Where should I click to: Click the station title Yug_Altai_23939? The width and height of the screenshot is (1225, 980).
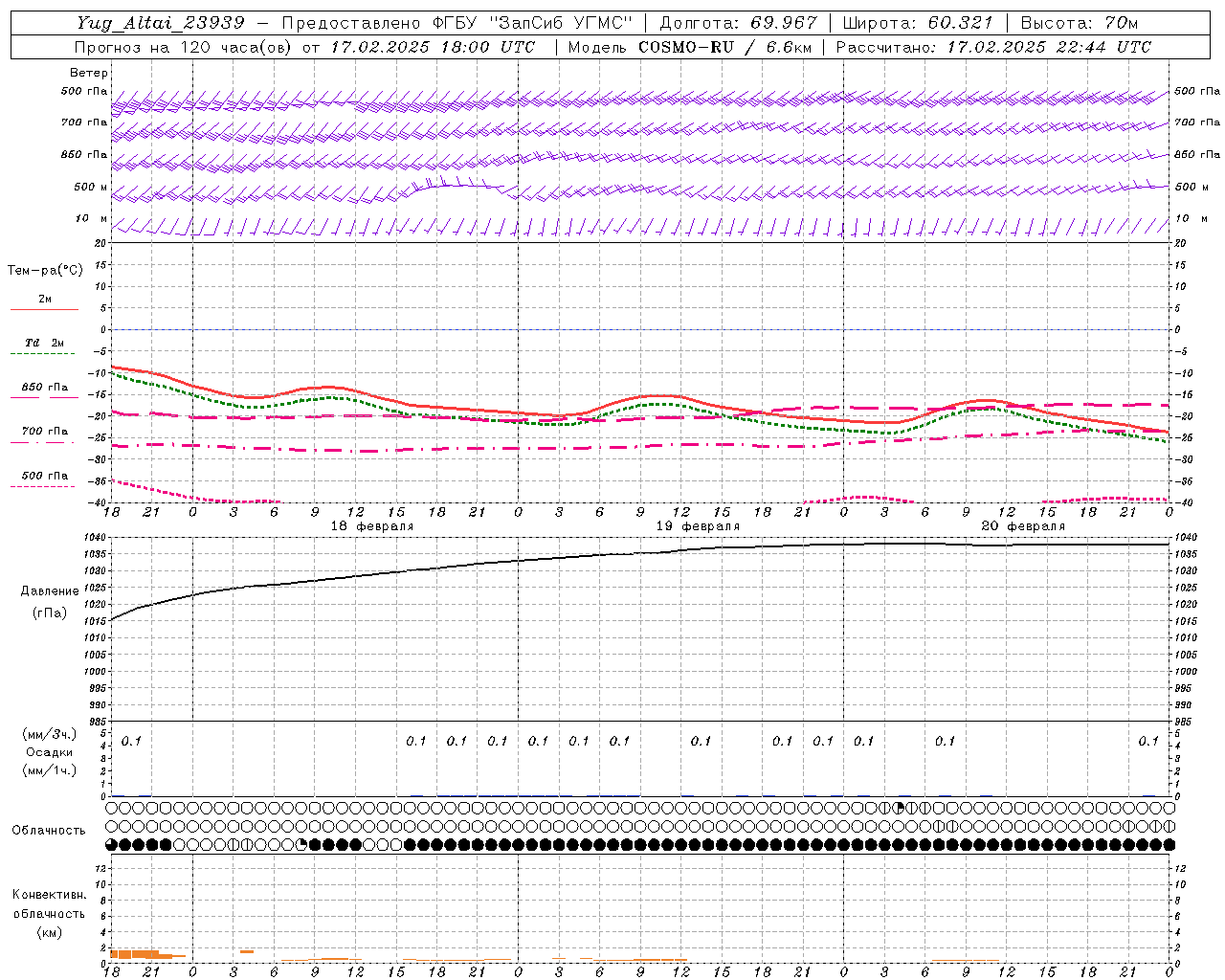coord(161,23)
